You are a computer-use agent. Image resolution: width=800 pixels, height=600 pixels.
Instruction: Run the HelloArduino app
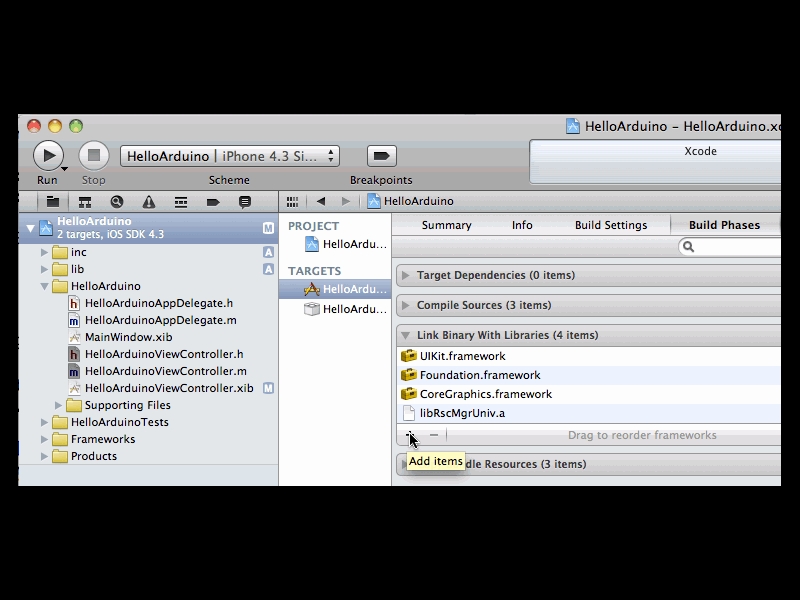pos(48,156)
